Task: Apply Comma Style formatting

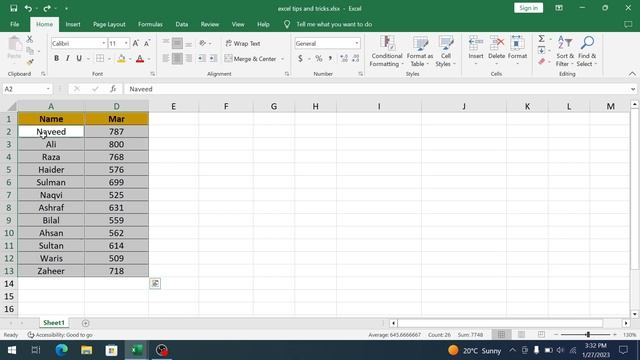Action: pos(330,59)
